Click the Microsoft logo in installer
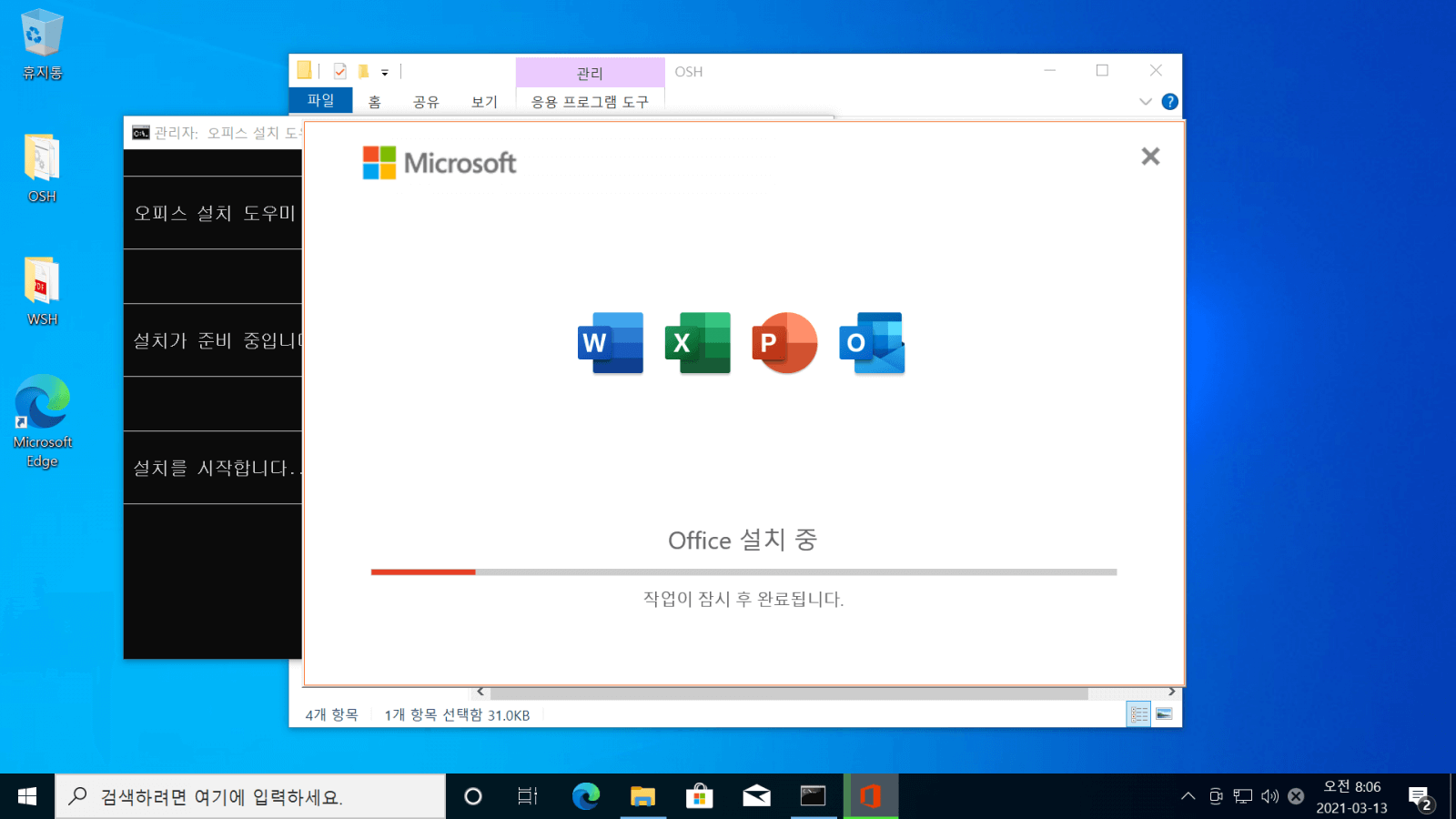 point(440,163)
